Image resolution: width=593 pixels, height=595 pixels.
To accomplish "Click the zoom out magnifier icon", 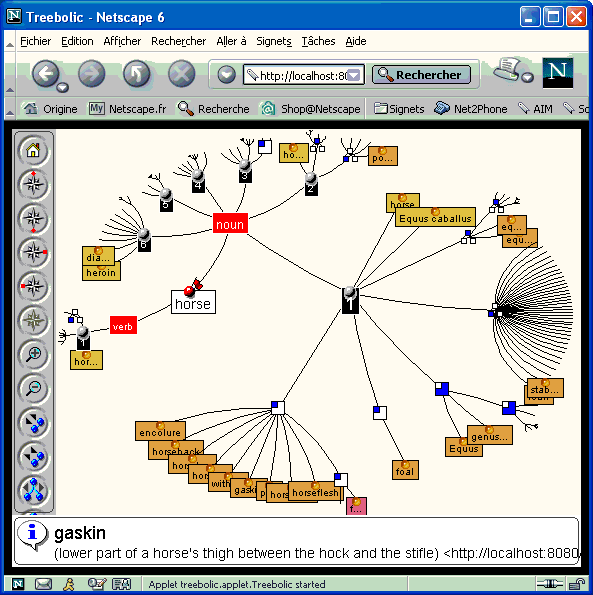I will tap(33, 388).
